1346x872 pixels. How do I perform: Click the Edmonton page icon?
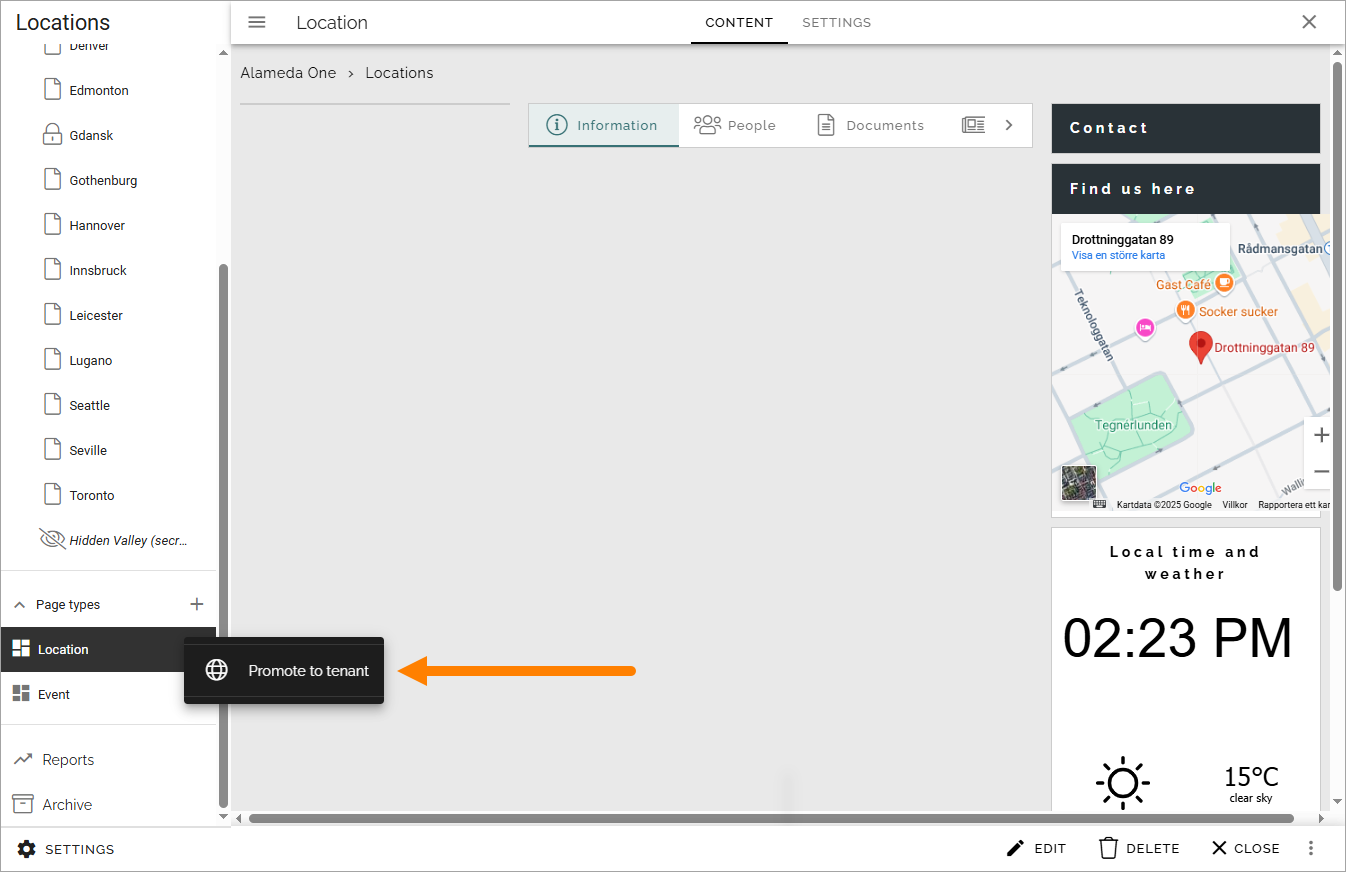click(x=53, y=90)
